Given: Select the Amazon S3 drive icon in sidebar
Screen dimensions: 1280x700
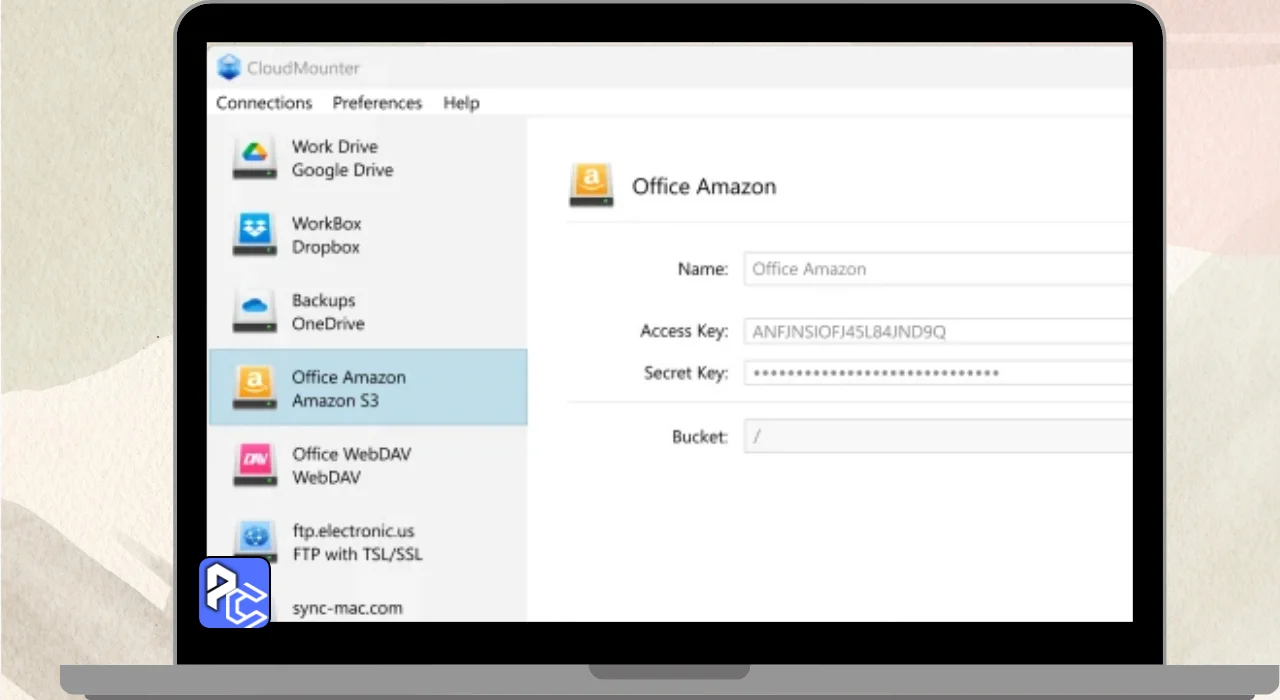Looking at the screenshot, I should click(255, 388).
